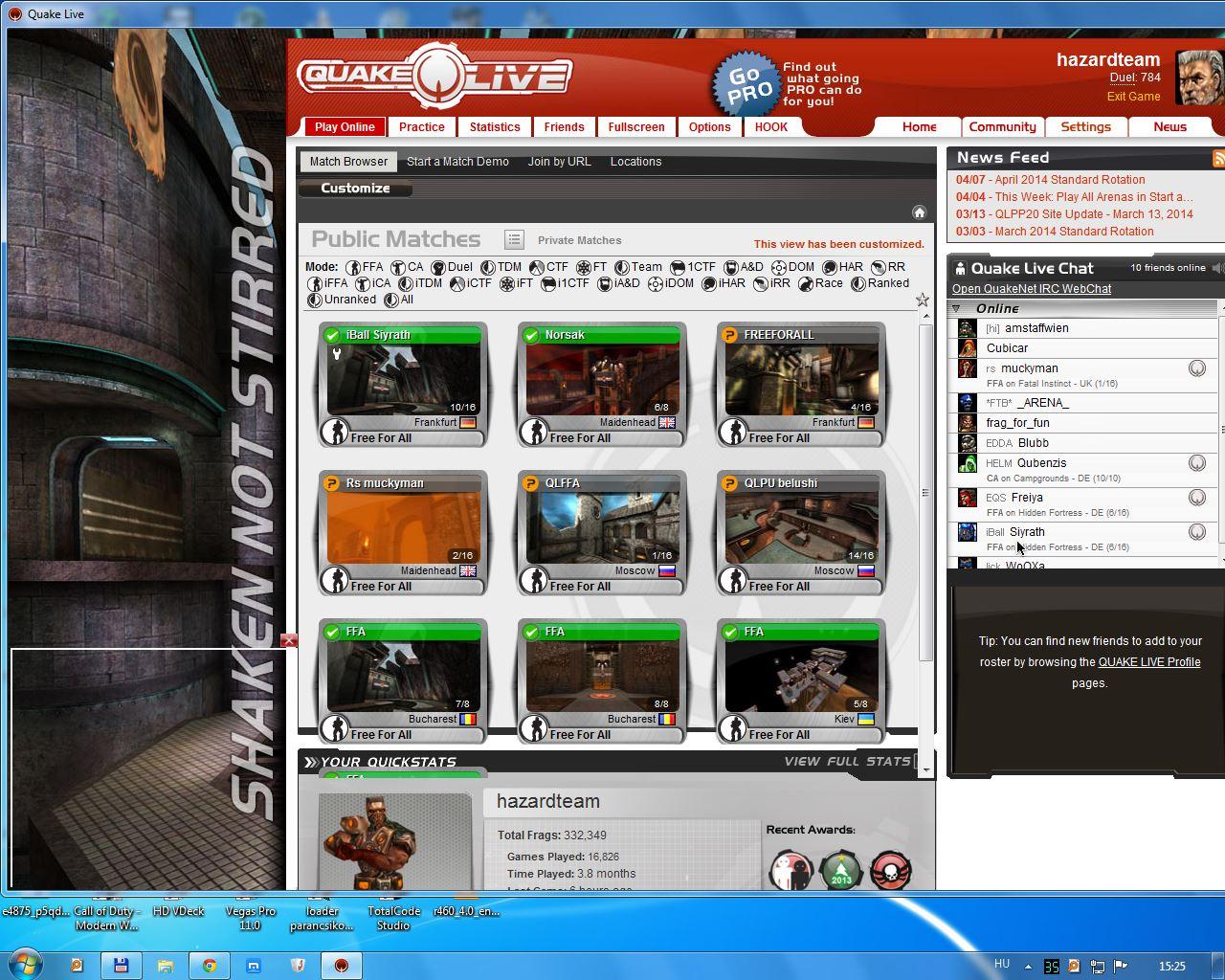Click the Go PRO badge

point(746,85)
